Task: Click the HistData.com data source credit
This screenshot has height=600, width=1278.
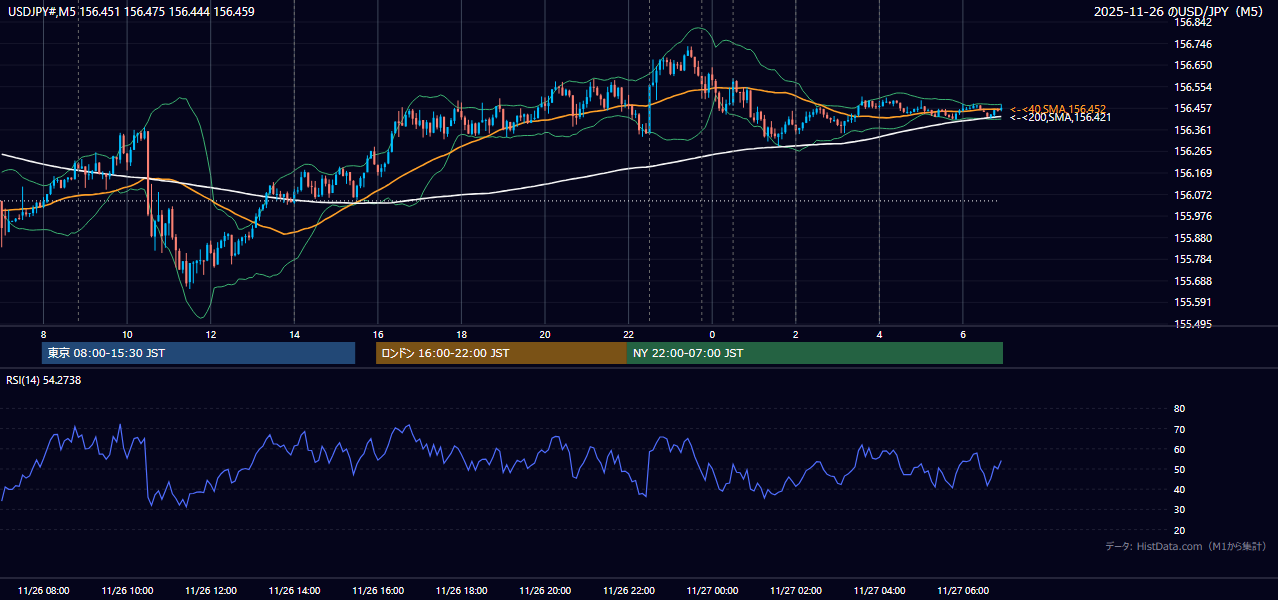Action: pos(1185,546)
